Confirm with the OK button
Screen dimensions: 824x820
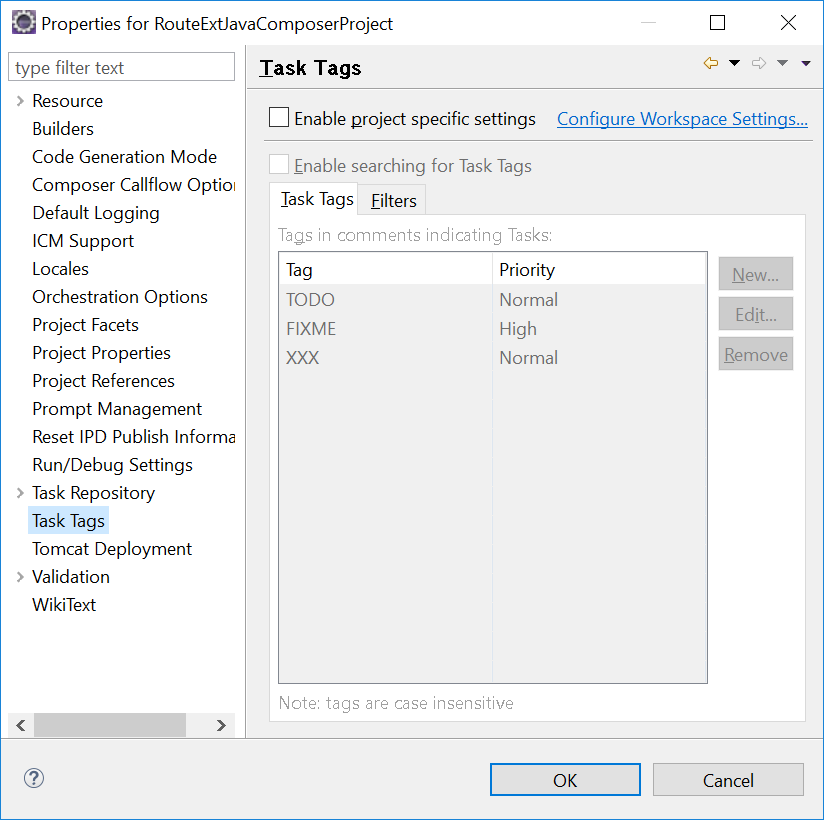[565, 780]
